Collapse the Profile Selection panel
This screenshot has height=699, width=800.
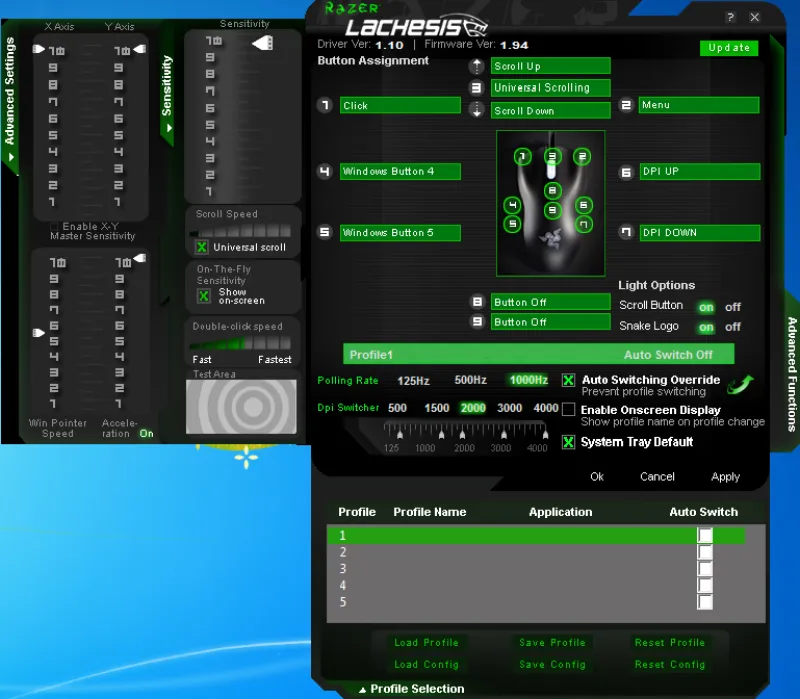tap(412, 689)
